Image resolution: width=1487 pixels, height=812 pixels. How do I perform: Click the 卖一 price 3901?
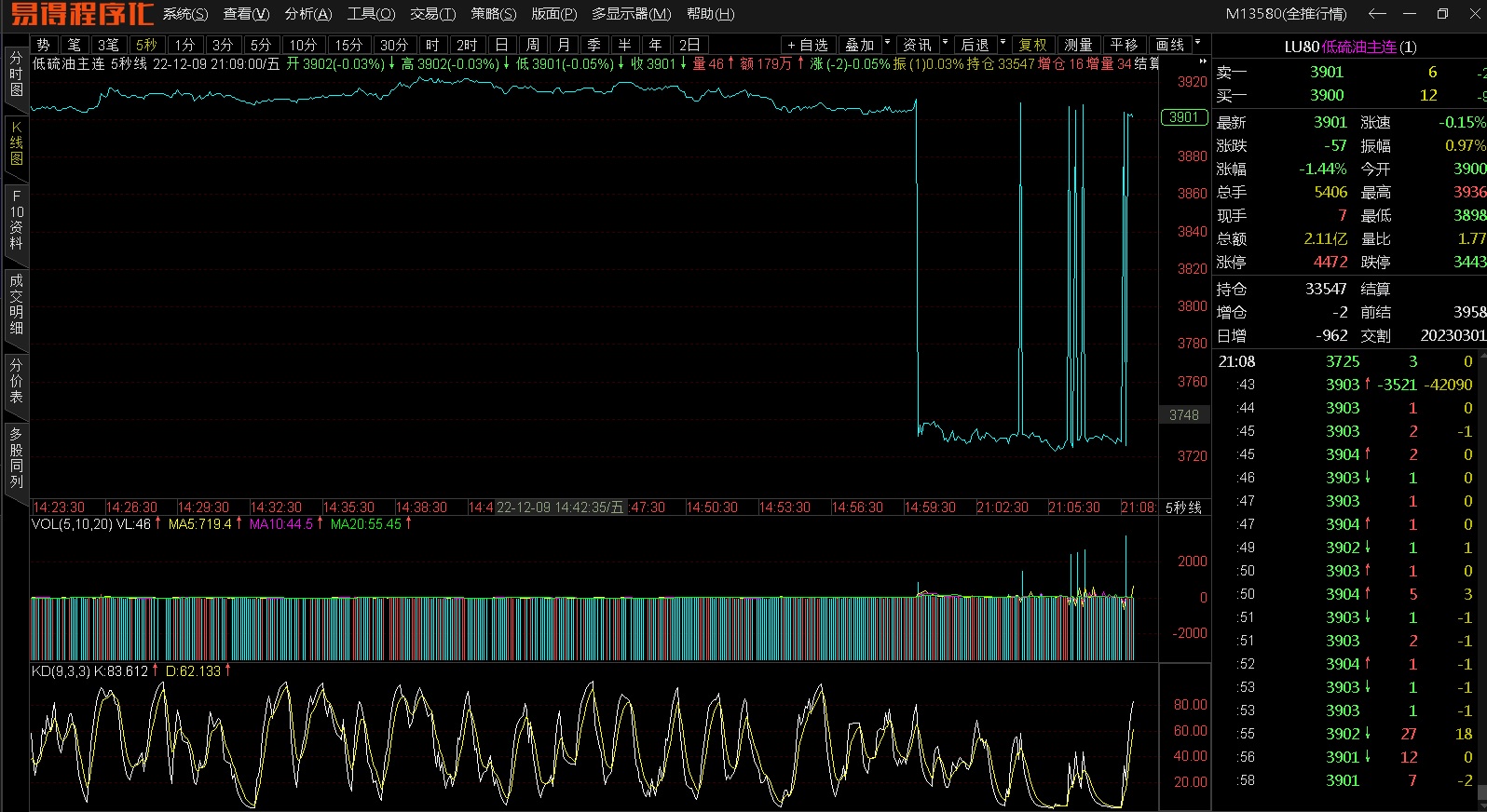1327,72
